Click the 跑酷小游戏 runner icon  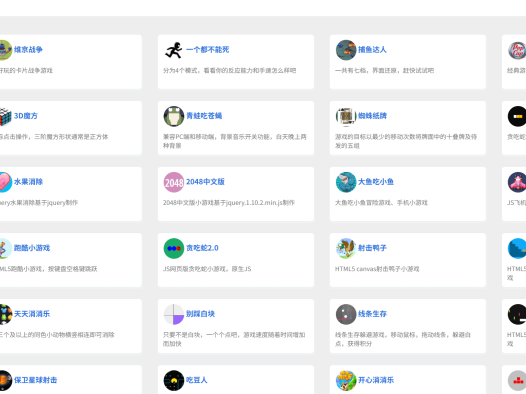5,248
